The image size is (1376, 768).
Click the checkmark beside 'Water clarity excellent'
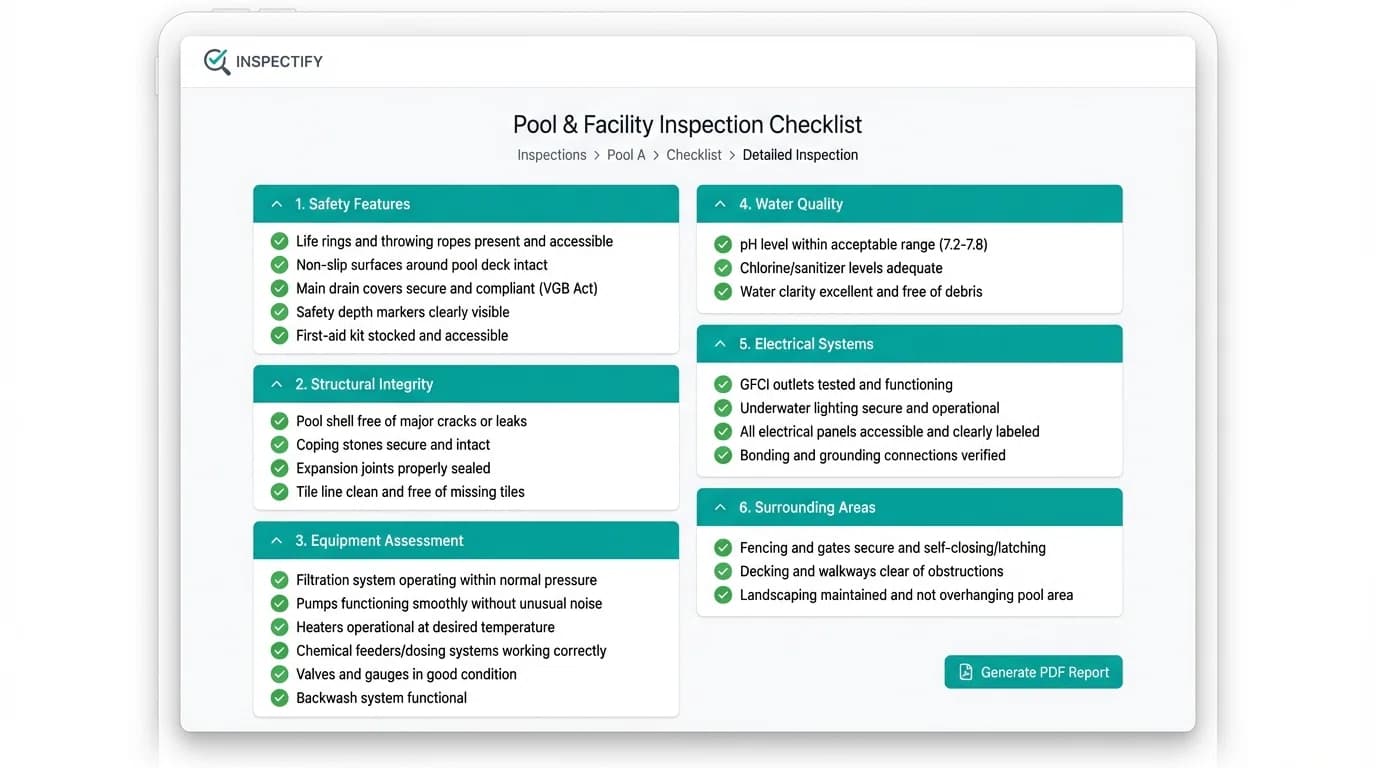click(723, 291)
